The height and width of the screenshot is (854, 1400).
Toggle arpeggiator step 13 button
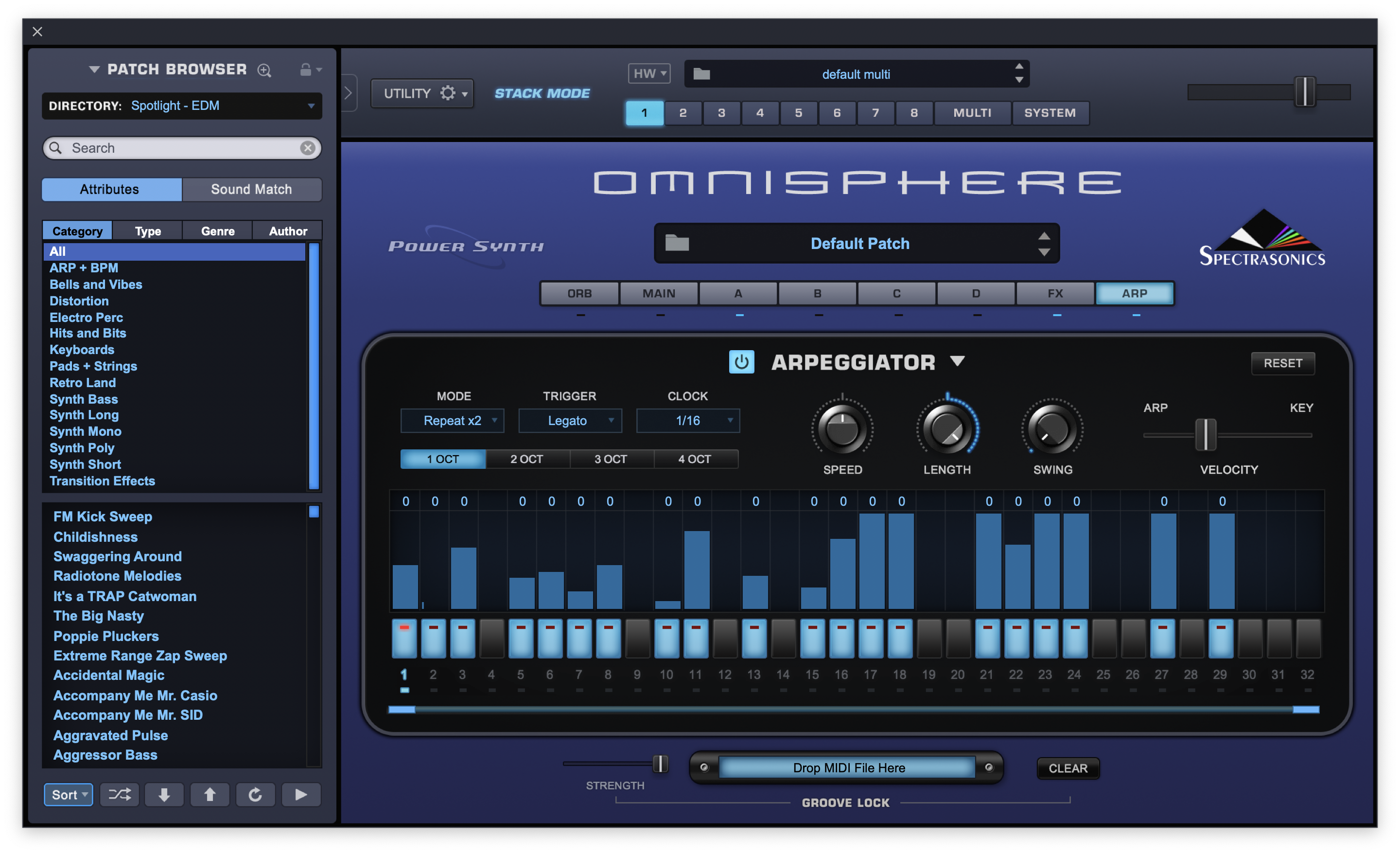point(754,639)
